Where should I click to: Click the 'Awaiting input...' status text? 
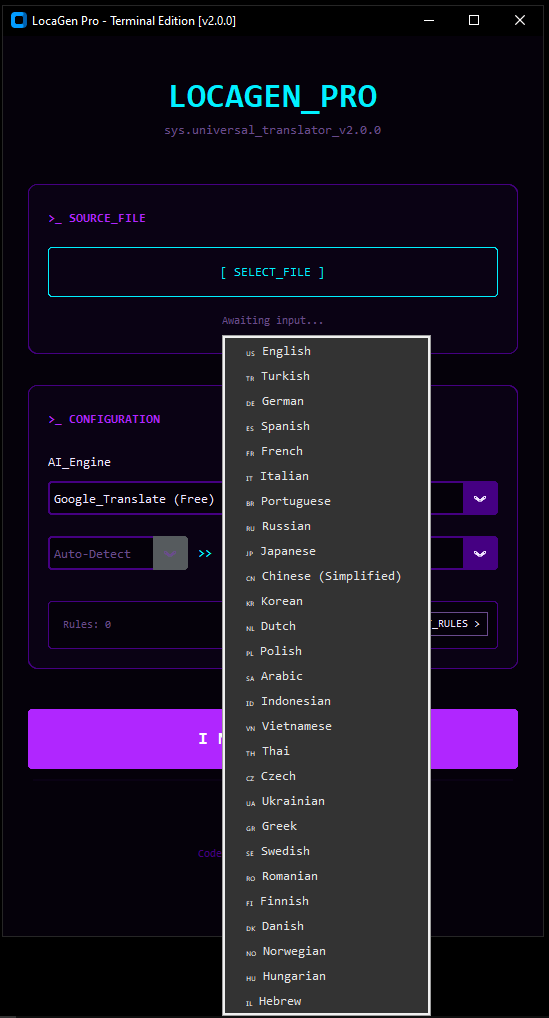[x=273, y=320]
